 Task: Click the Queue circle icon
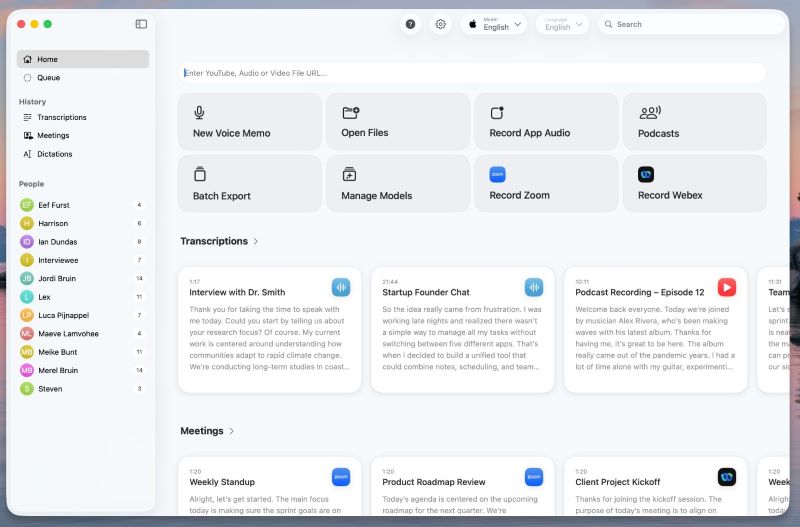point(28,78)
